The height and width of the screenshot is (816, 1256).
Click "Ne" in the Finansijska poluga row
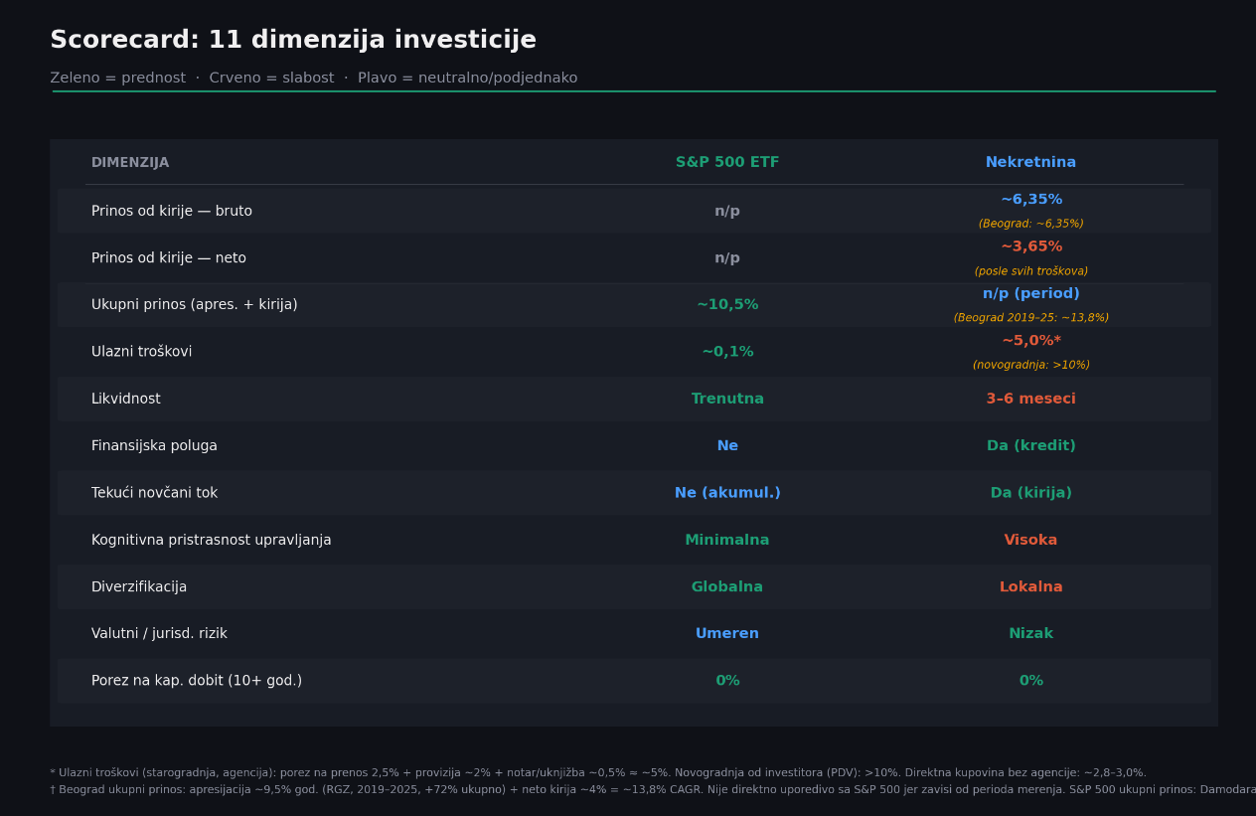tap(727, 446)
